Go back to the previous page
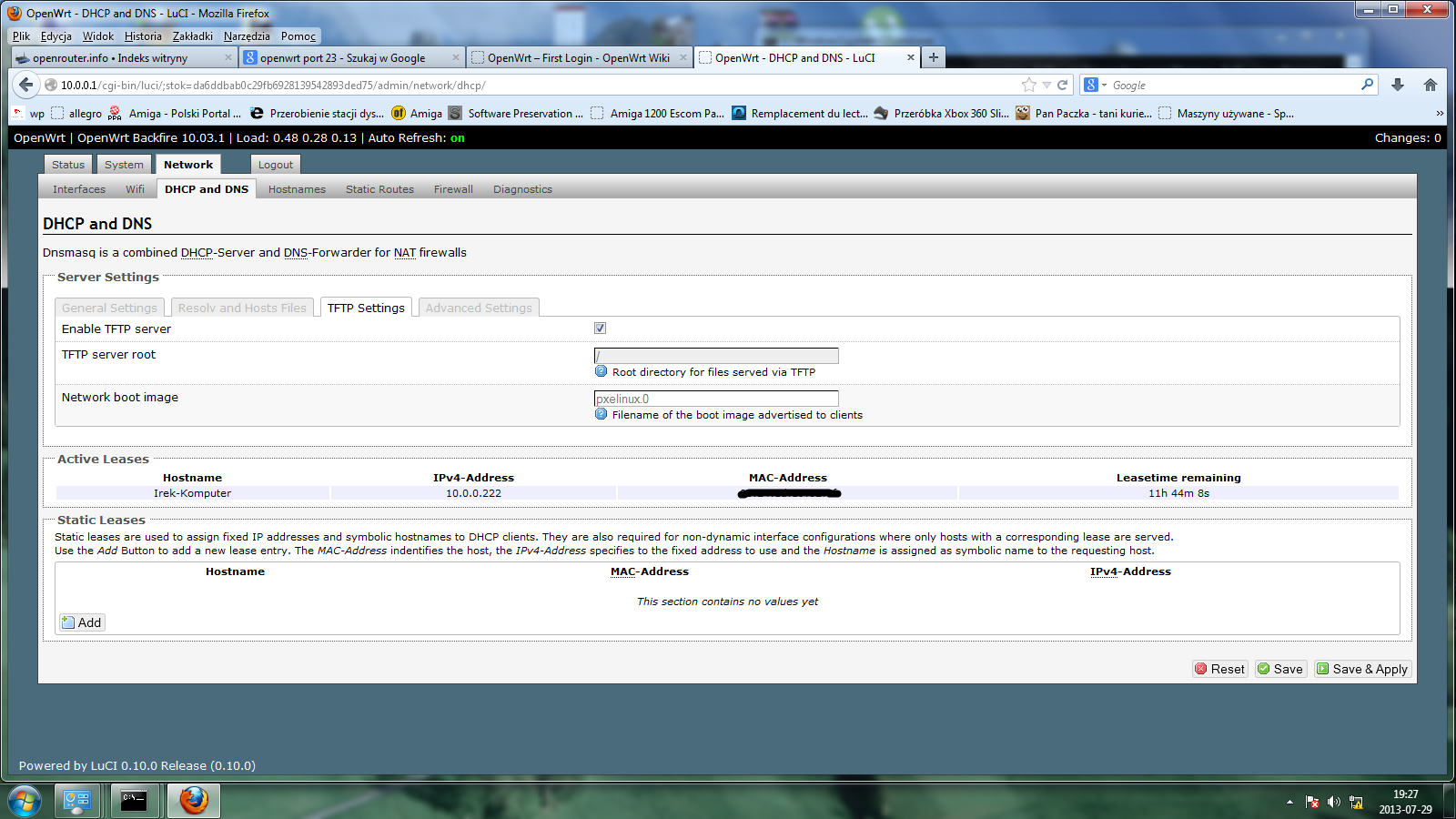1456x819 pixels. pos(25,85)
